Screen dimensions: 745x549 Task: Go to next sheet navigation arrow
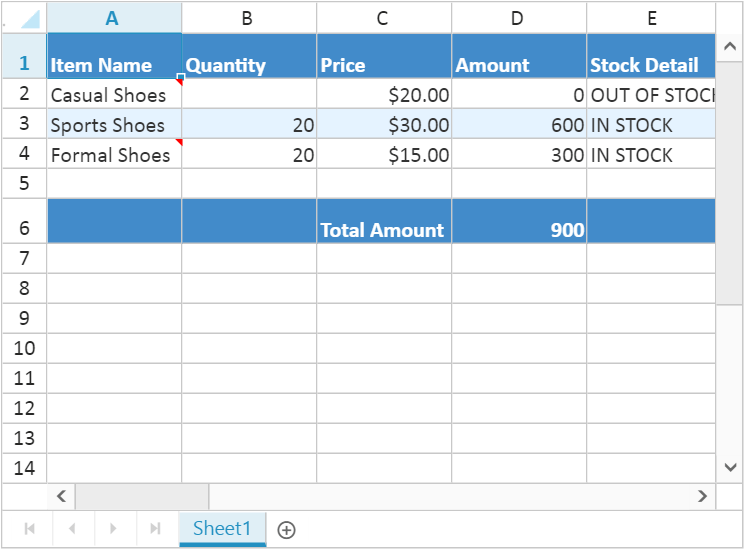(x=113, y=529)
